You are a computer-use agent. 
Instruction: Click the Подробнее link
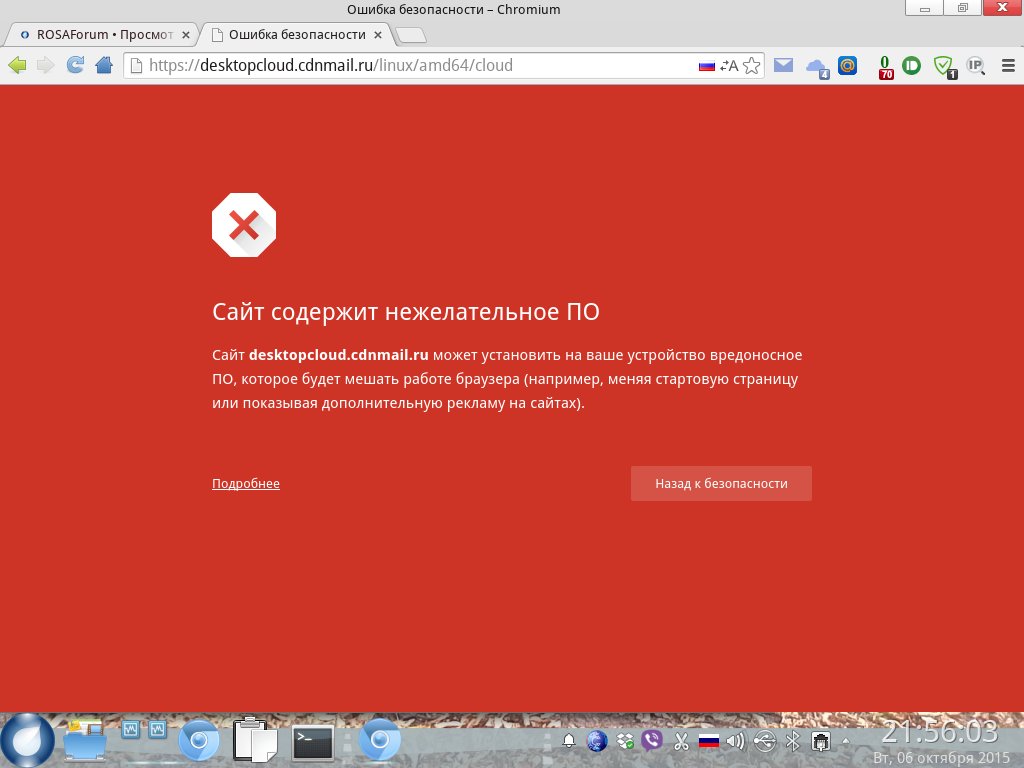pos(246,484)
